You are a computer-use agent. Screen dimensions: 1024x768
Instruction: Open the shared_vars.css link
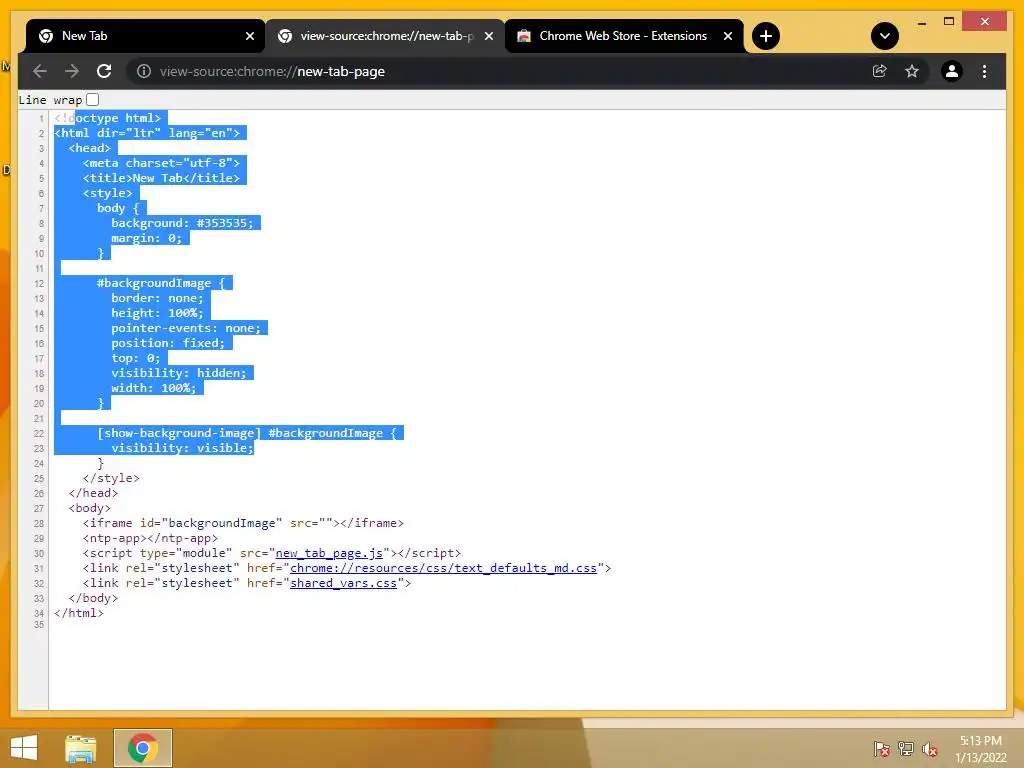[x=344, y=583]
